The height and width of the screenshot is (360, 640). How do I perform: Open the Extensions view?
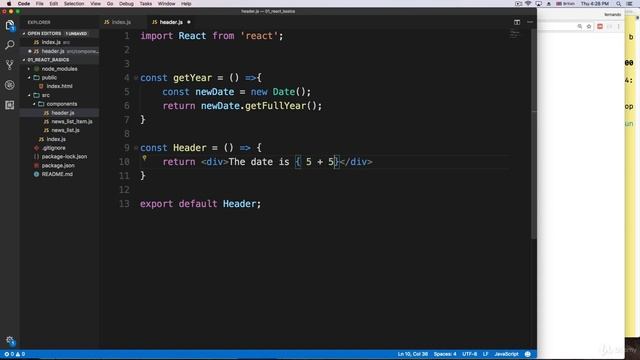pos(9,105)
